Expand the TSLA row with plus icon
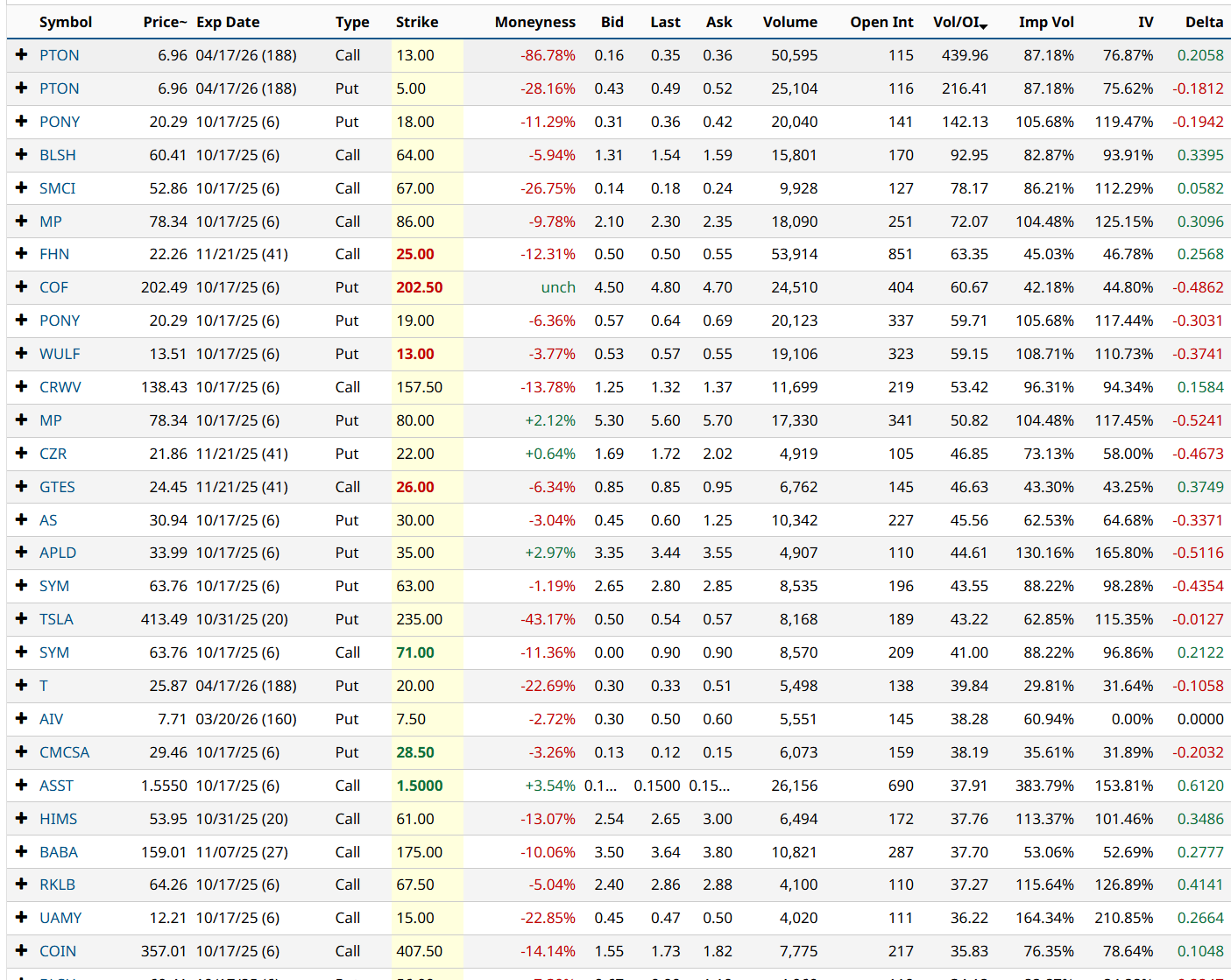Image resolution: width=1231 pixels, height=980 pixels. click(x=22, y=618)
